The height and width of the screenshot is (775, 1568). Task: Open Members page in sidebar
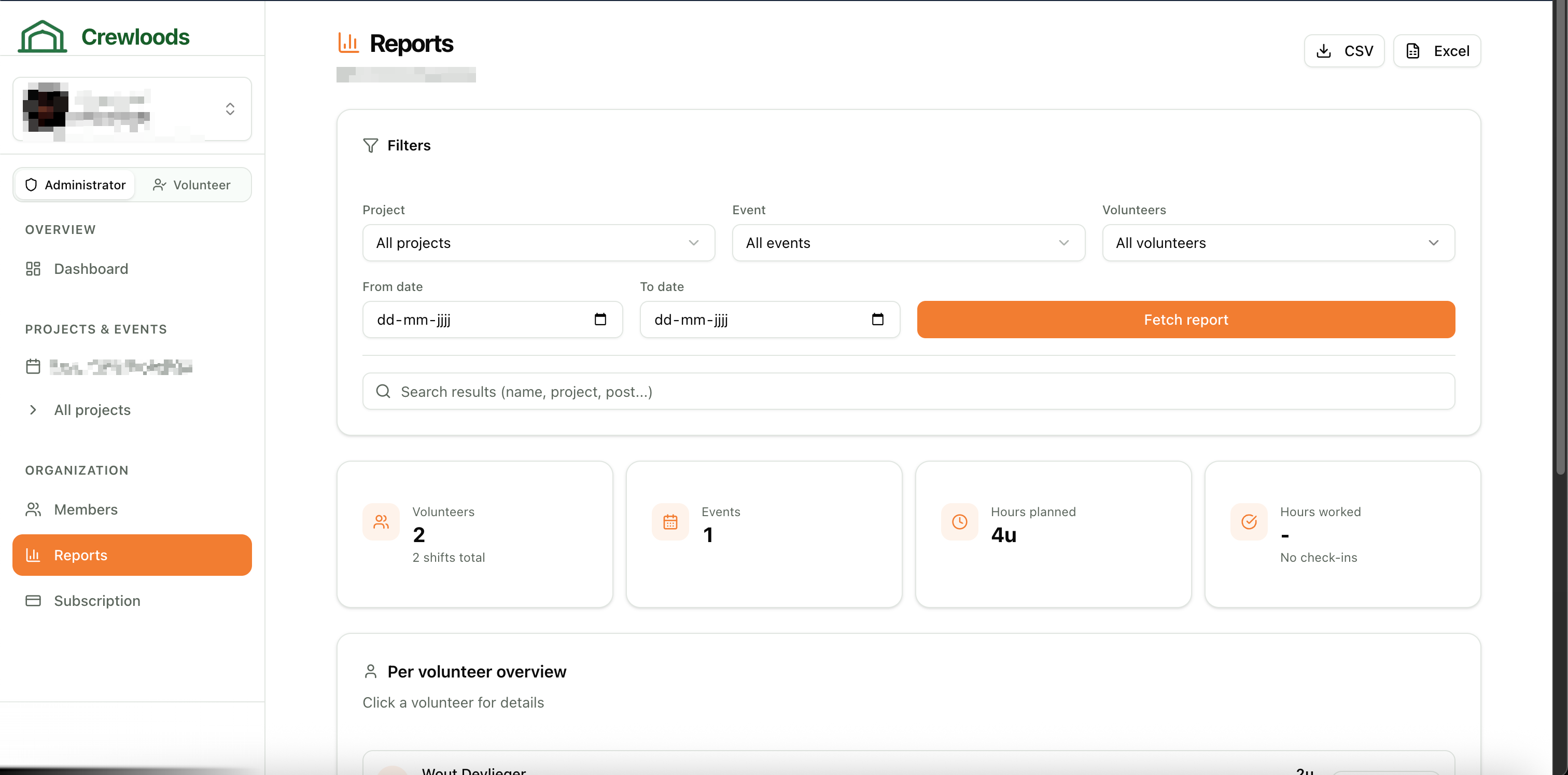pyautogui.click(x=86, y=509)
